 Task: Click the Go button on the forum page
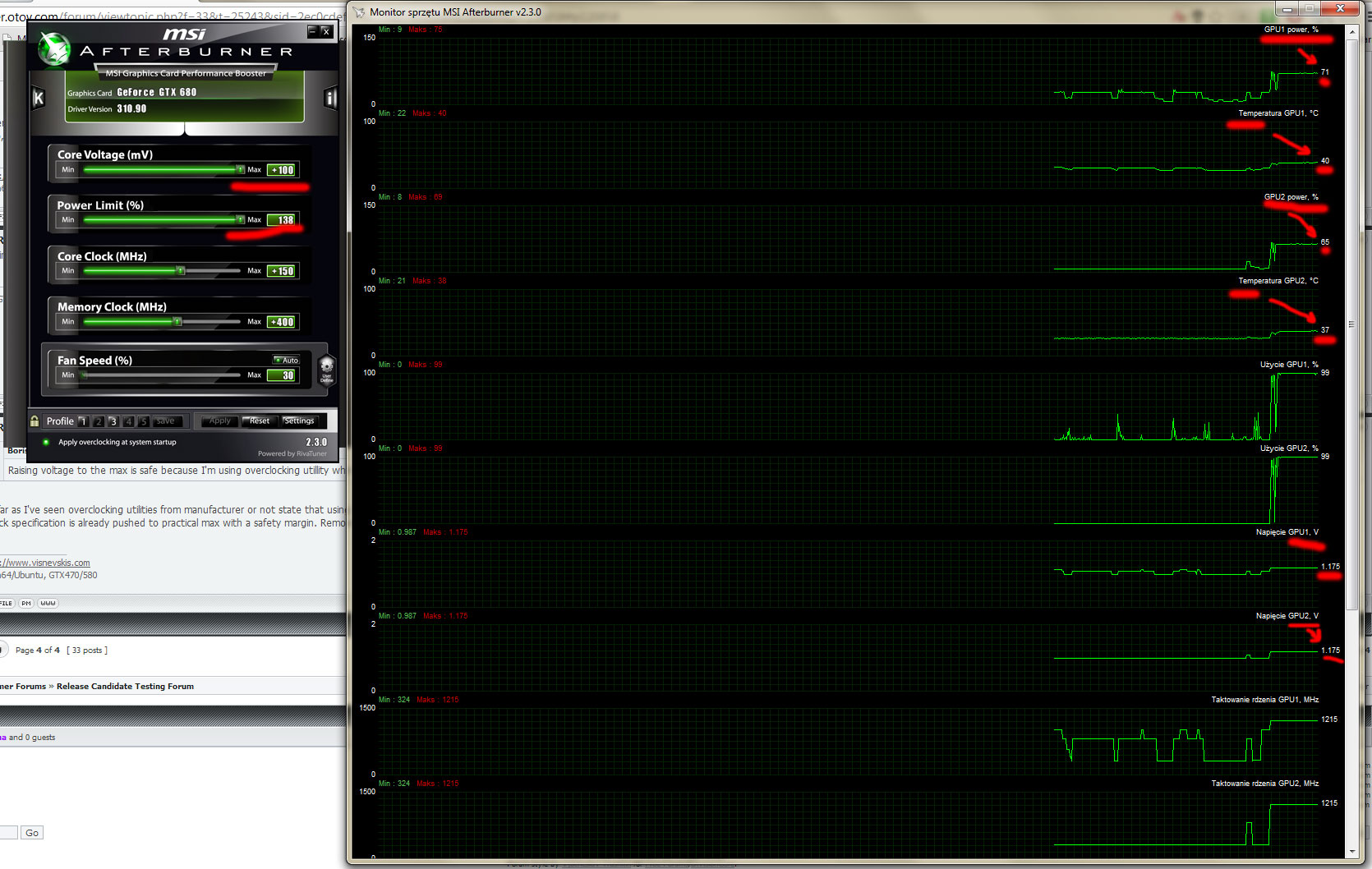click(x=32, y=833)
